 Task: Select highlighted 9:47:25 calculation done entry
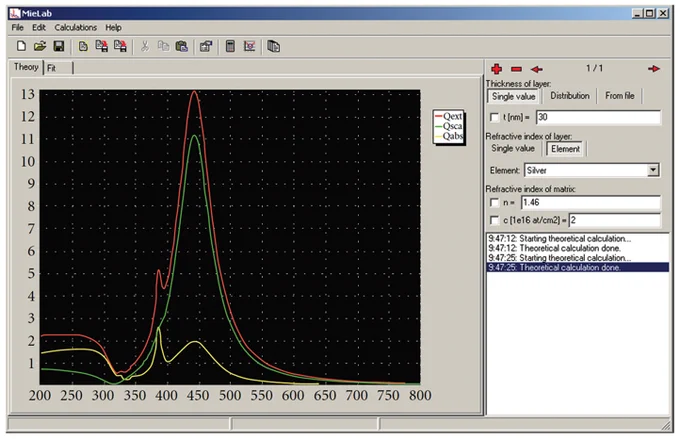point(578,267)
